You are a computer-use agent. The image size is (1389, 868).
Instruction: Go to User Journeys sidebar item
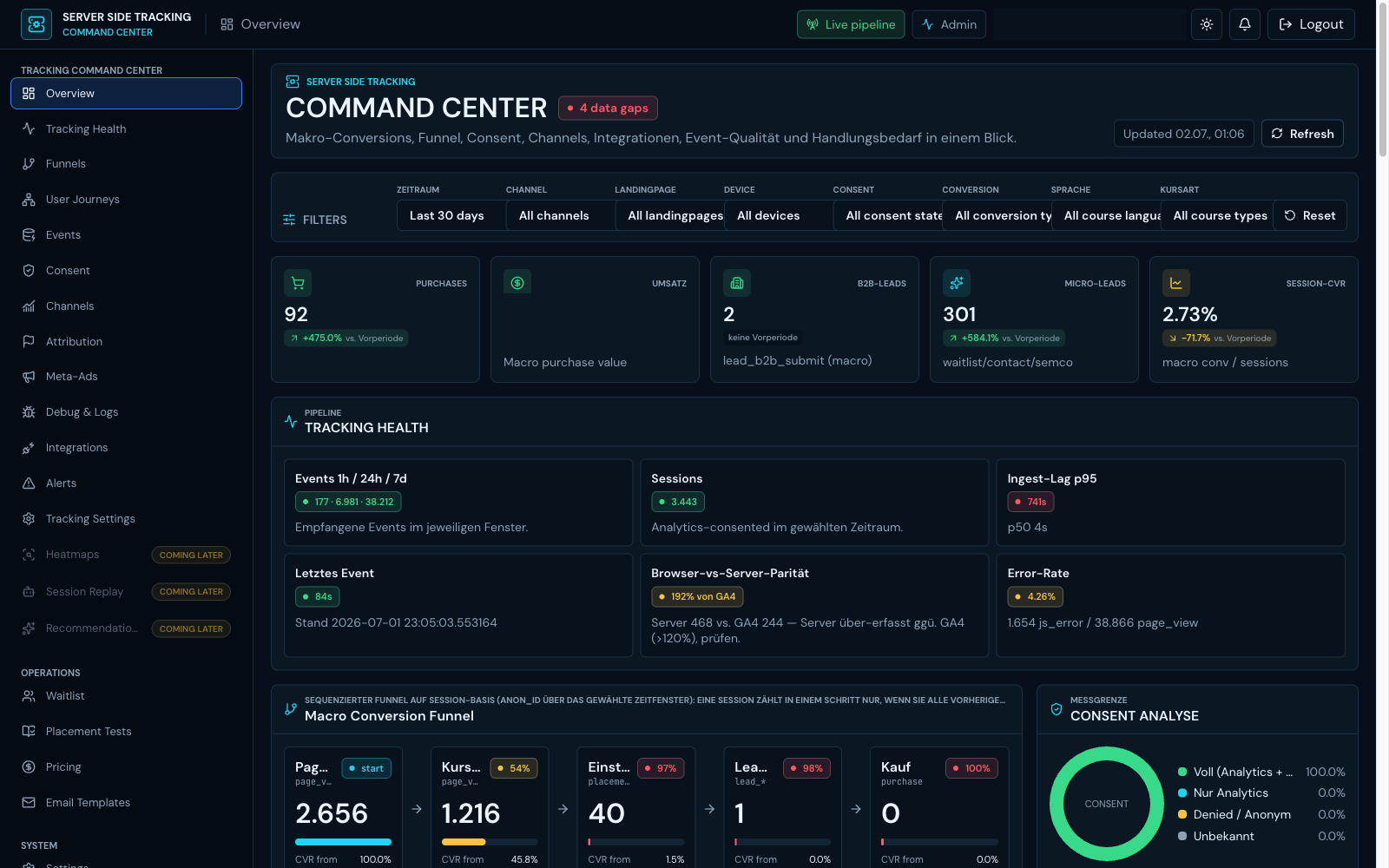click(126, 200)
